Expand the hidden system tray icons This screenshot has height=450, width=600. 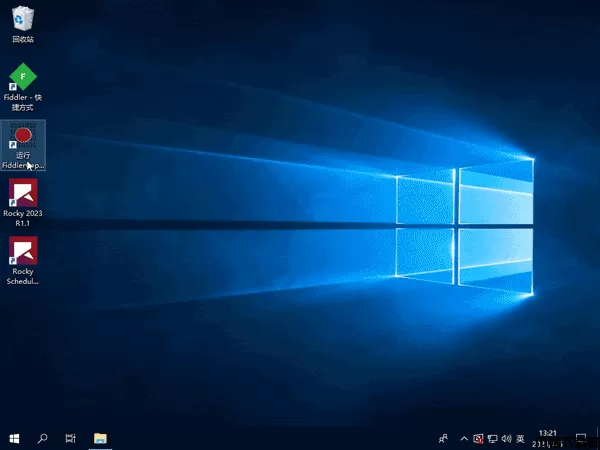(x=464, y=438)
